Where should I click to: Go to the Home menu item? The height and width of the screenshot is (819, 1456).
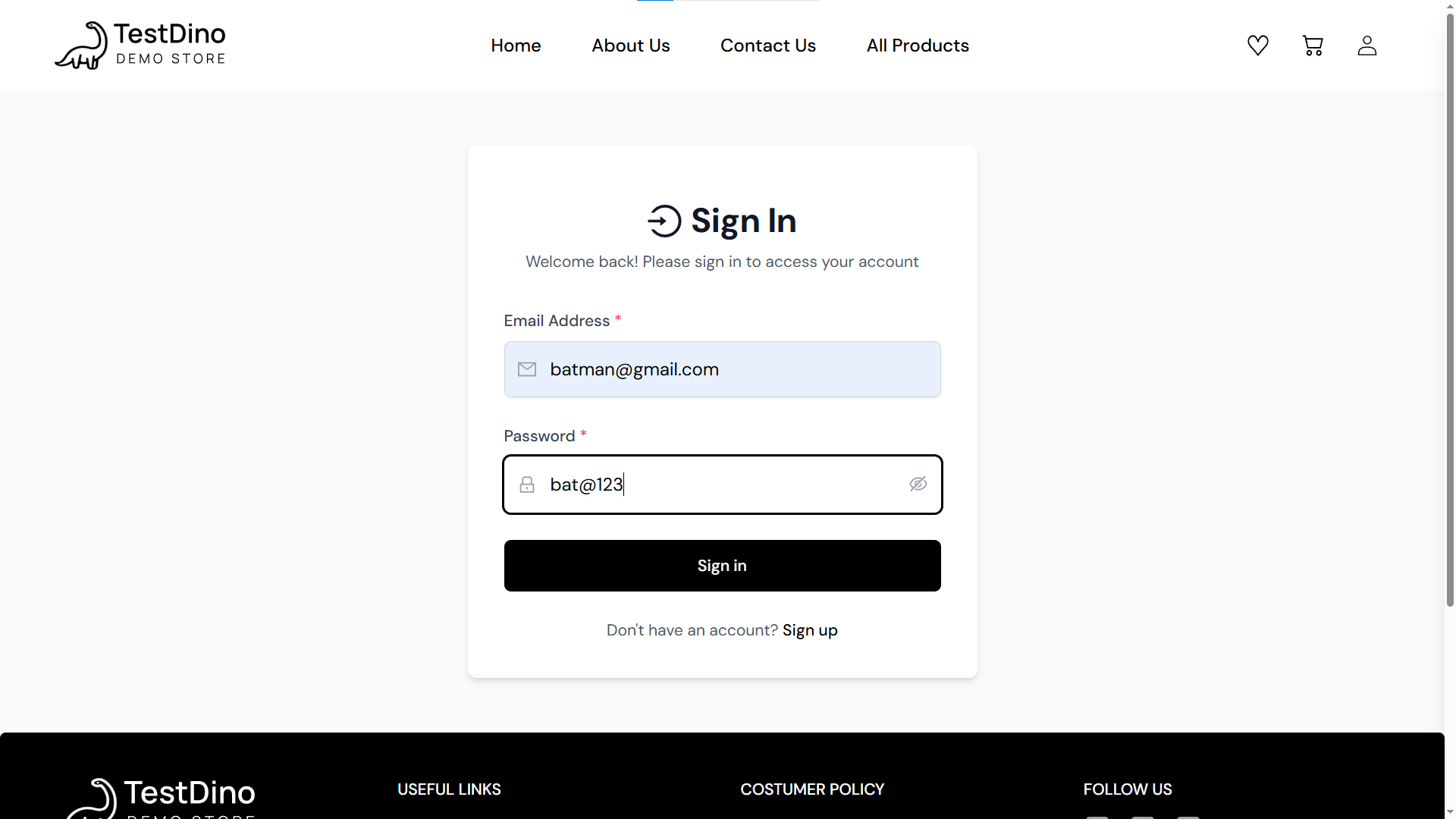pos(516,45)
